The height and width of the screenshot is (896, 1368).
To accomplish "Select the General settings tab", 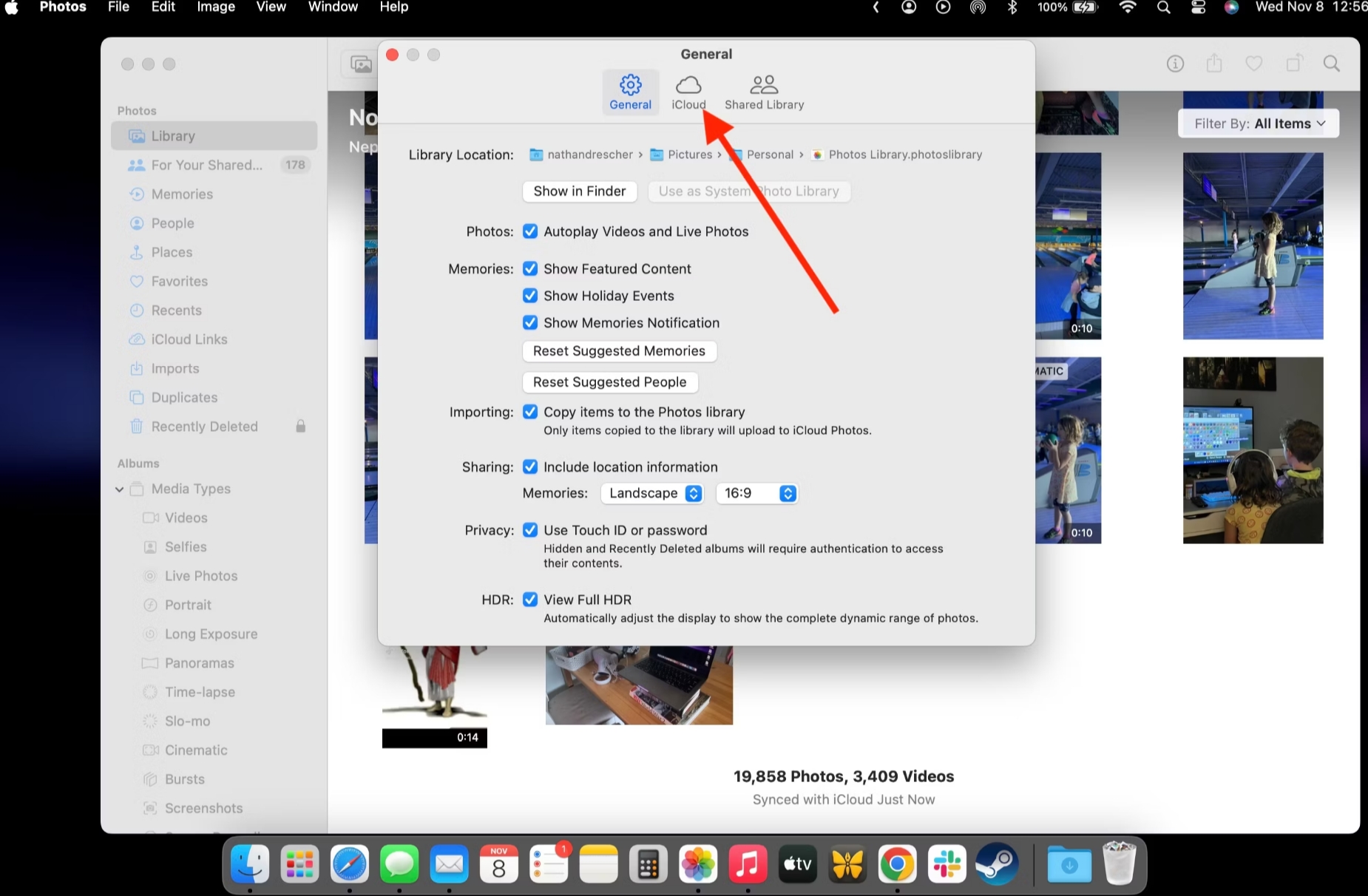I will (630, 92).
